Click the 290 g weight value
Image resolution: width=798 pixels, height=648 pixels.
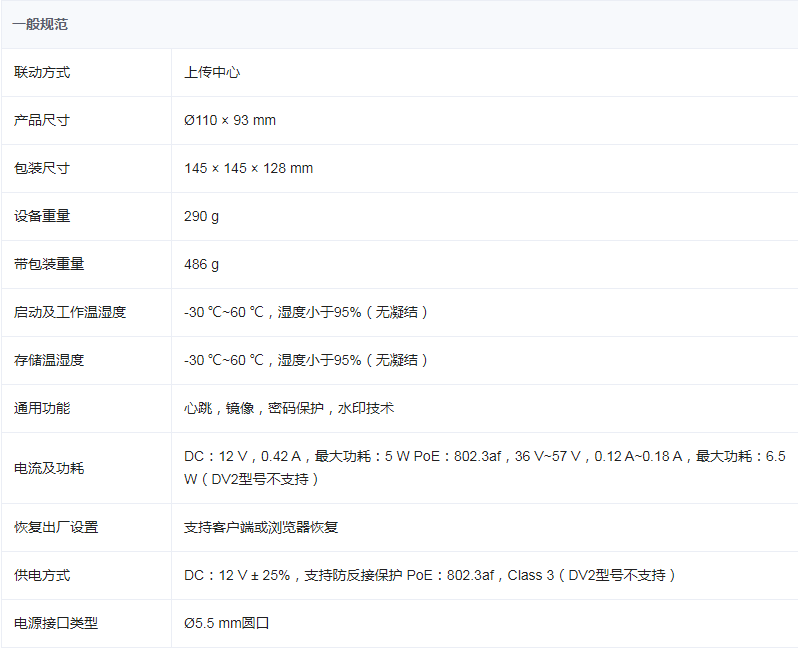(201, 216)
